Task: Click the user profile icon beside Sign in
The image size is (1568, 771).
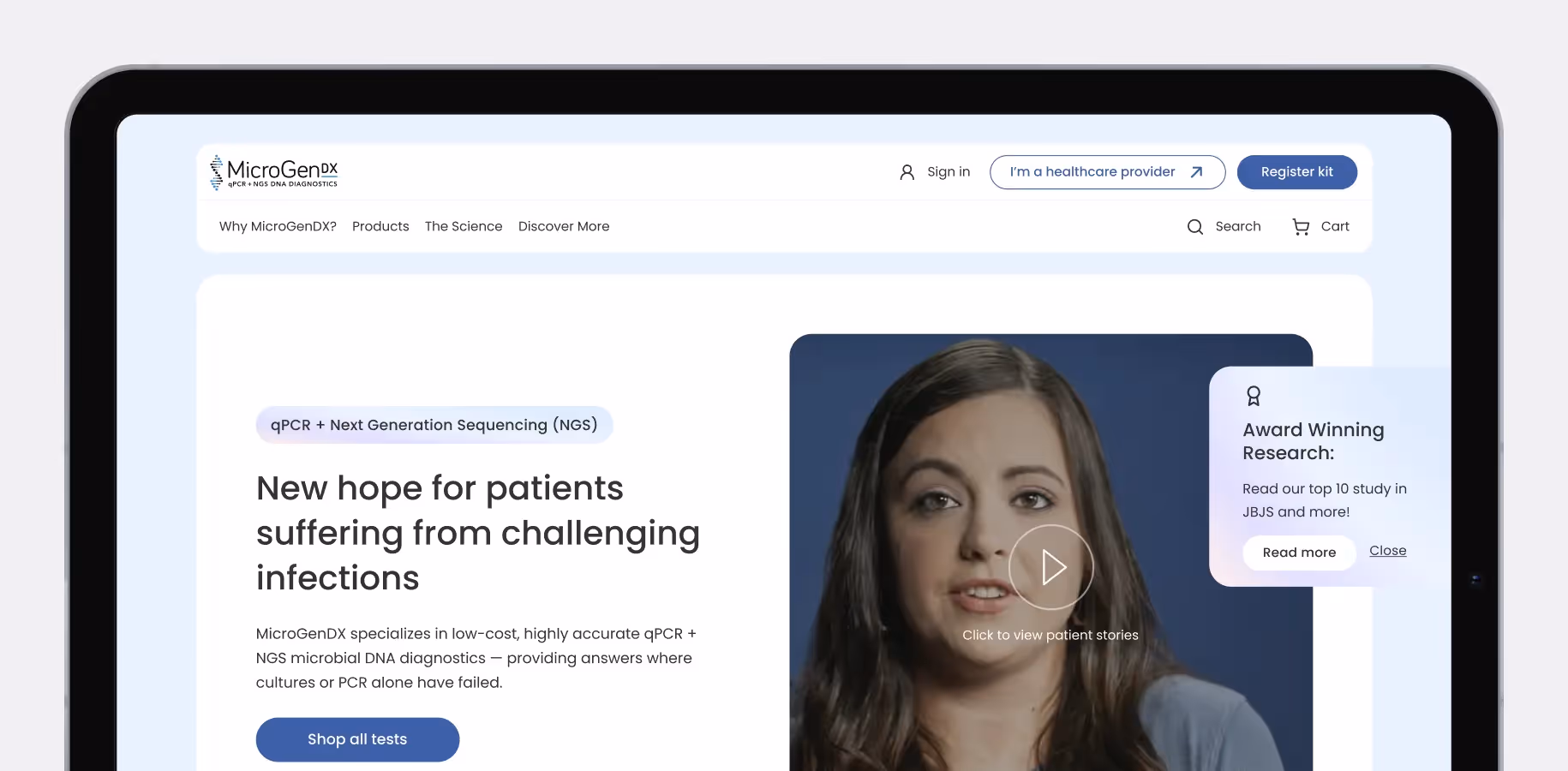Action: click(907, 172)
